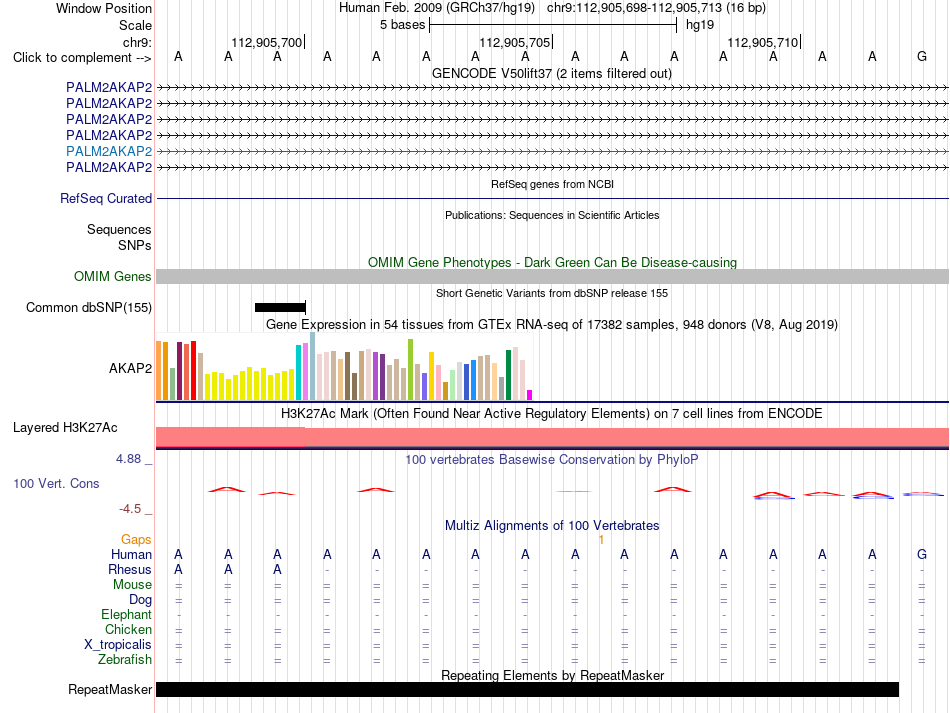Image resolution: width=950 pixels, height=713 pixels.
Task: Select the light-blue PALM2AKAP2 transcript label
Action: [109, 151]
